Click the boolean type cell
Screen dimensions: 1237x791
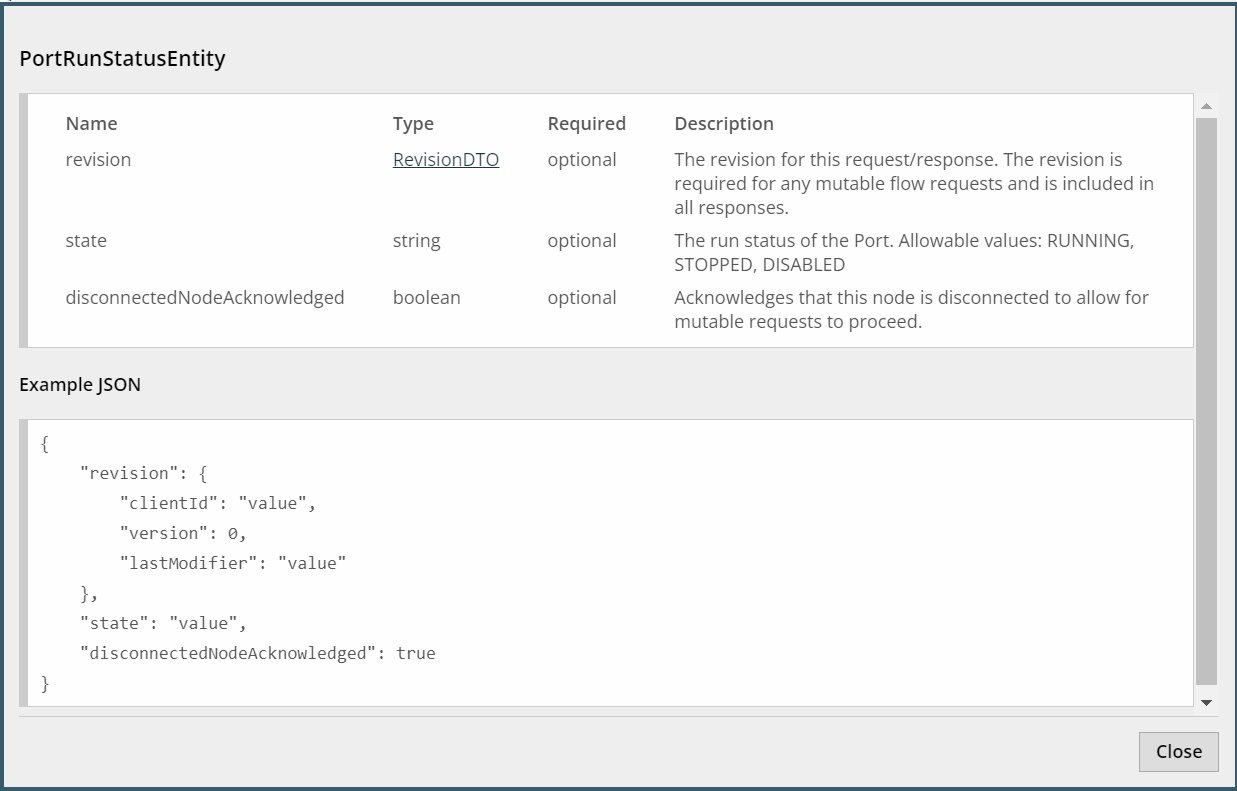(426, 298)
